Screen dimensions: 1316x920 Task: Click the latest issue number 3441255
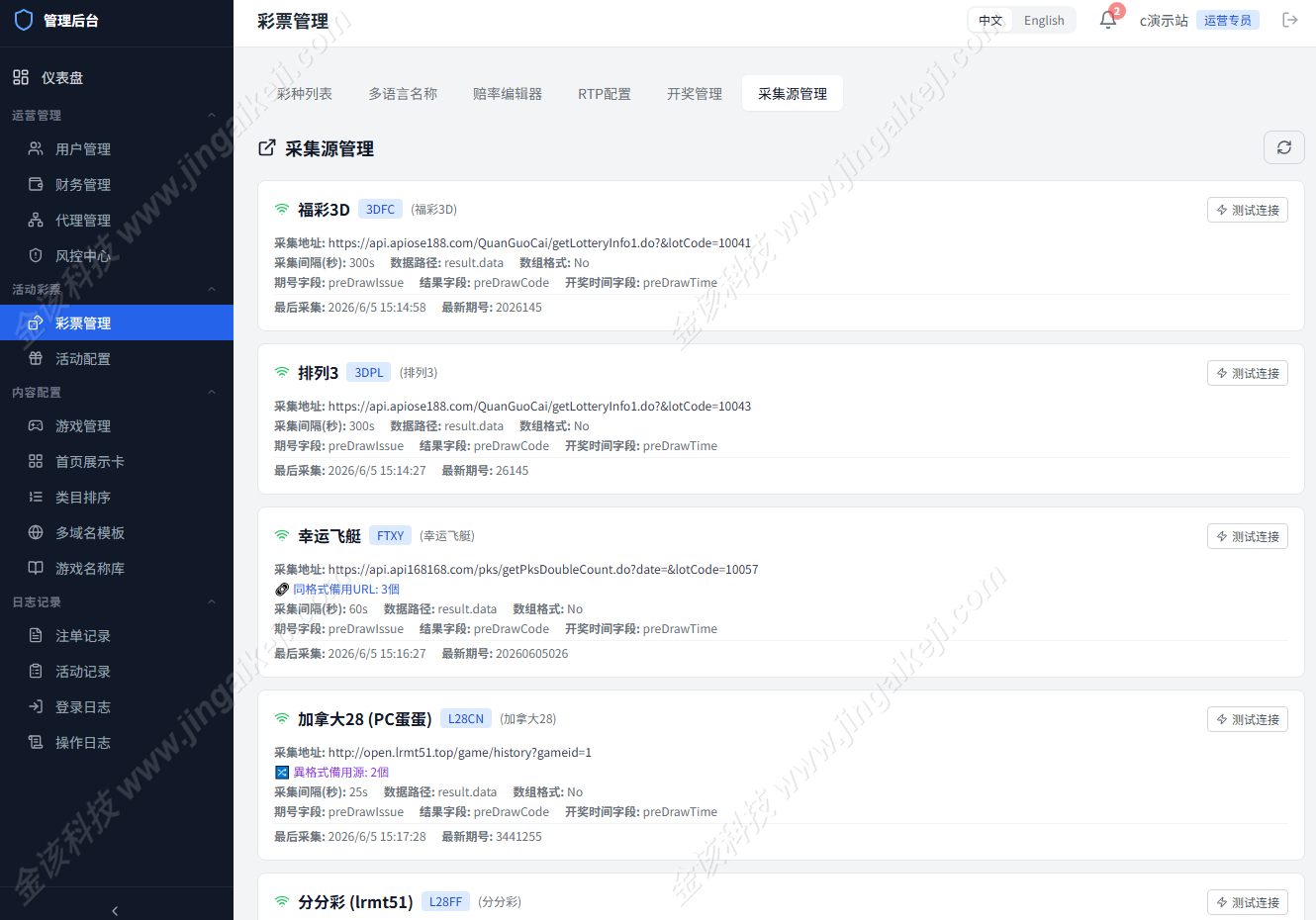point(518,836)
